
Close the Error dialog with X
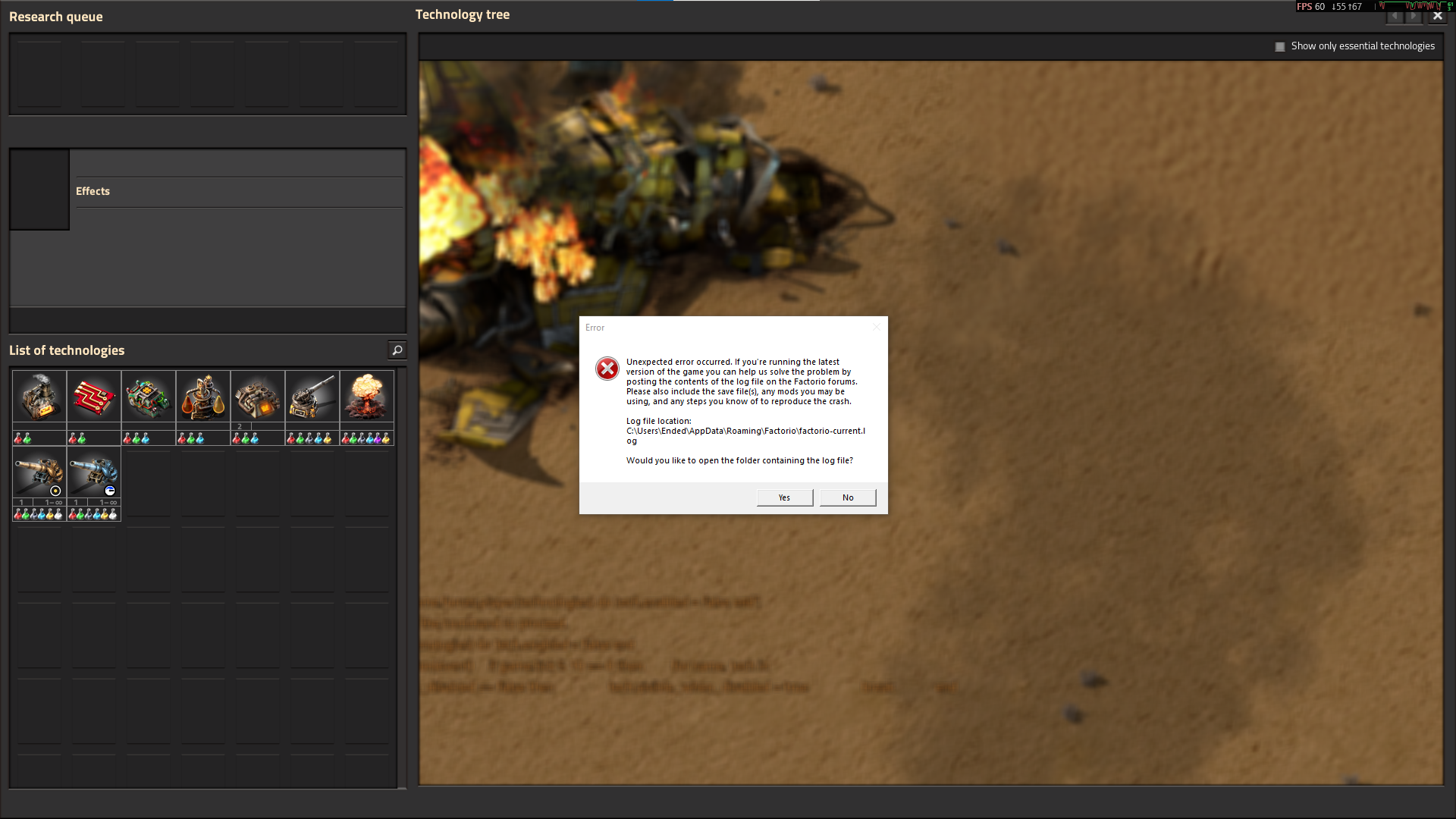[x=876, y=328]
